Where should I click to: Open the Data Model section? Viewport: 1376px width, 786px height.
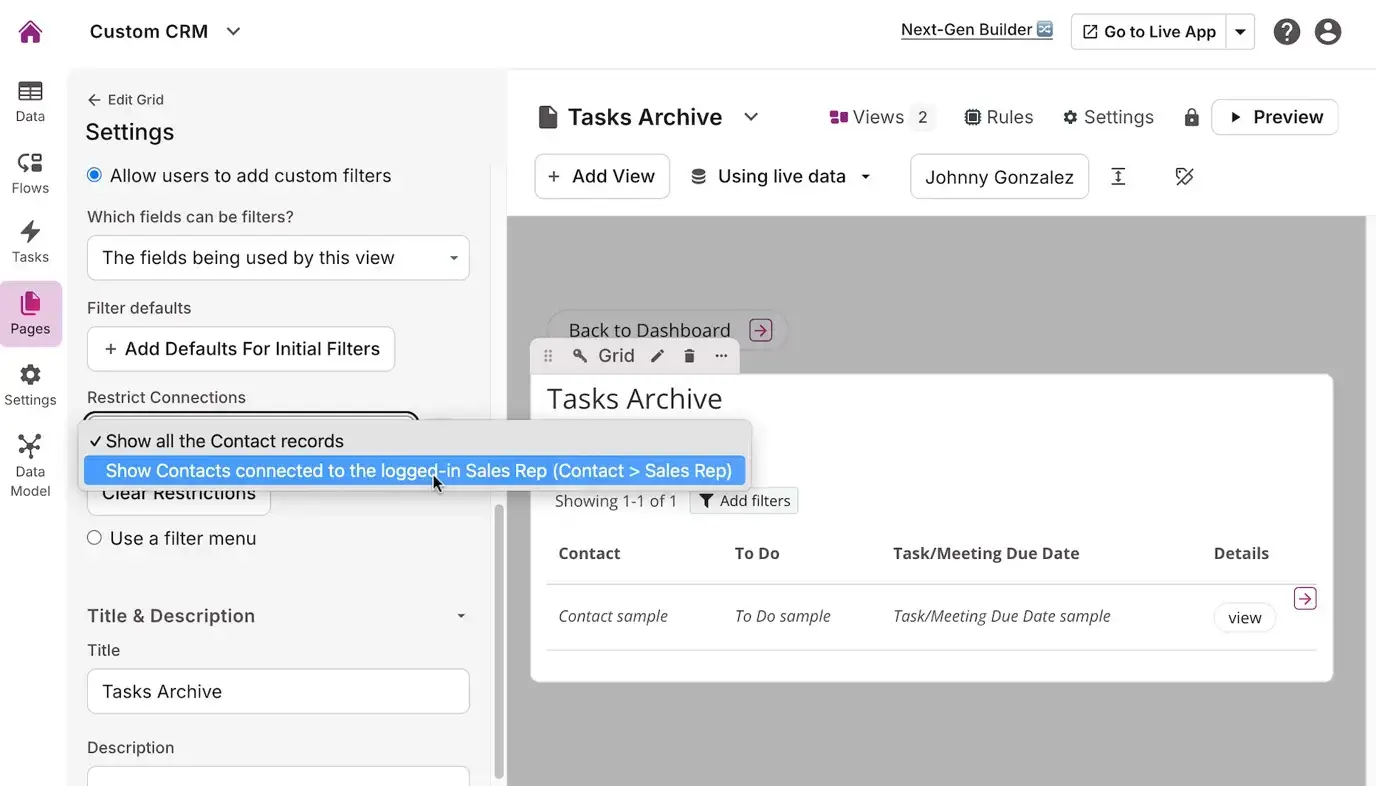[30, 460]
